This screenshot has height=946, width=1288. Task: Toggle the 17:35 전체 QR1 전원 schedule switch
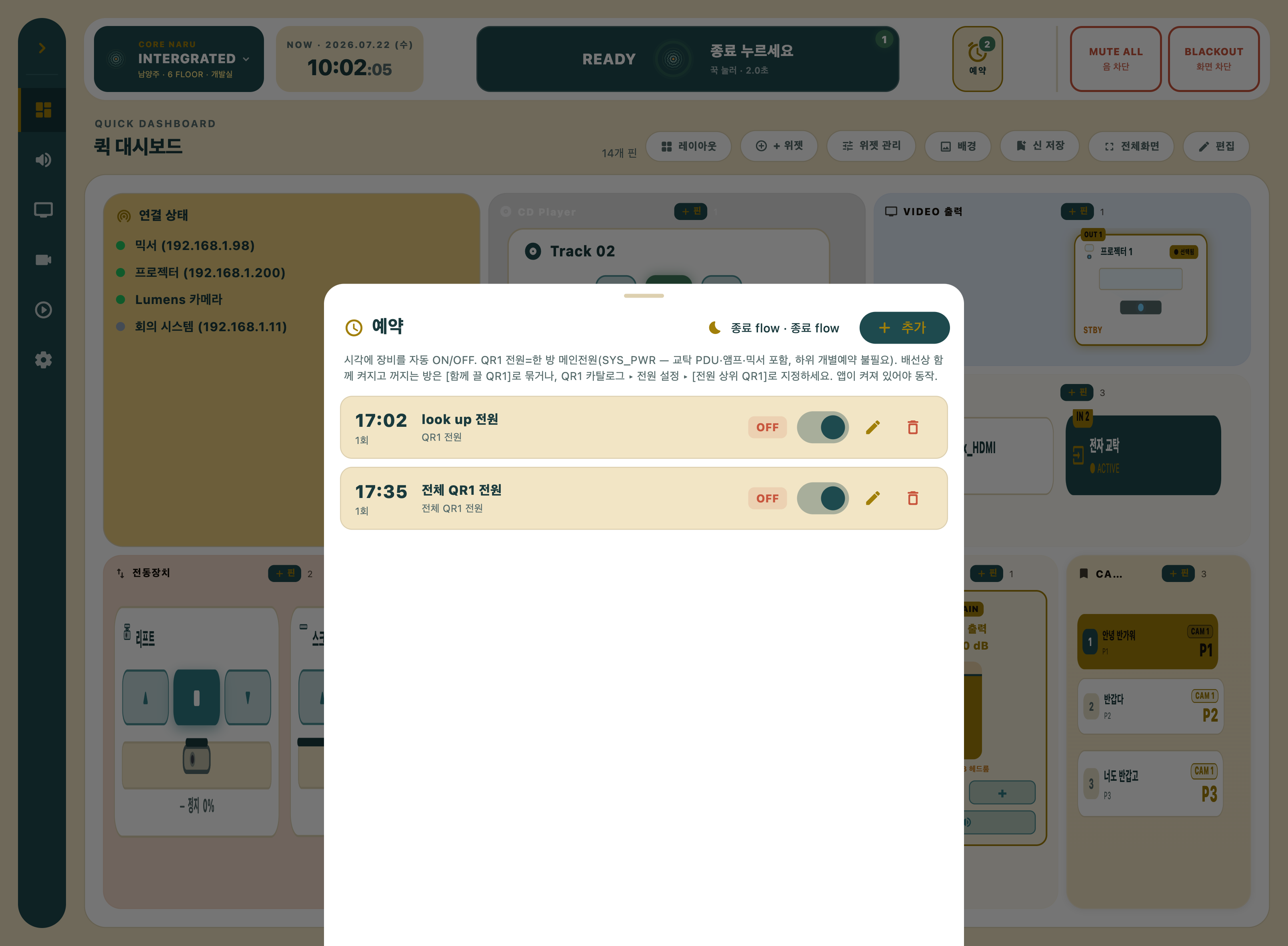[823, 498]
